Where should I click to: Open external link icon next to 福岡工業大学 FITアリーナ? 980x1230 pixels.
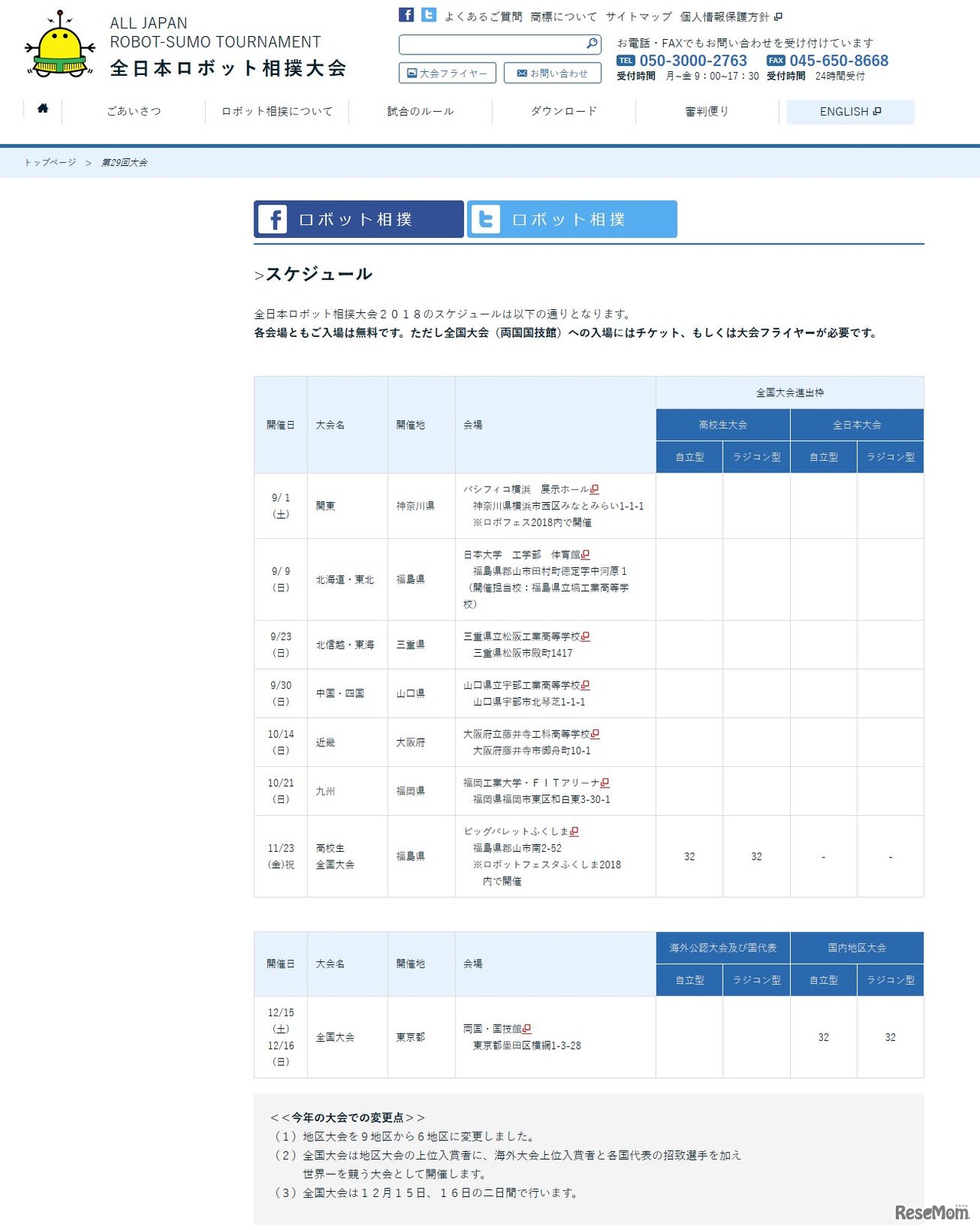(x=606, y=783)
